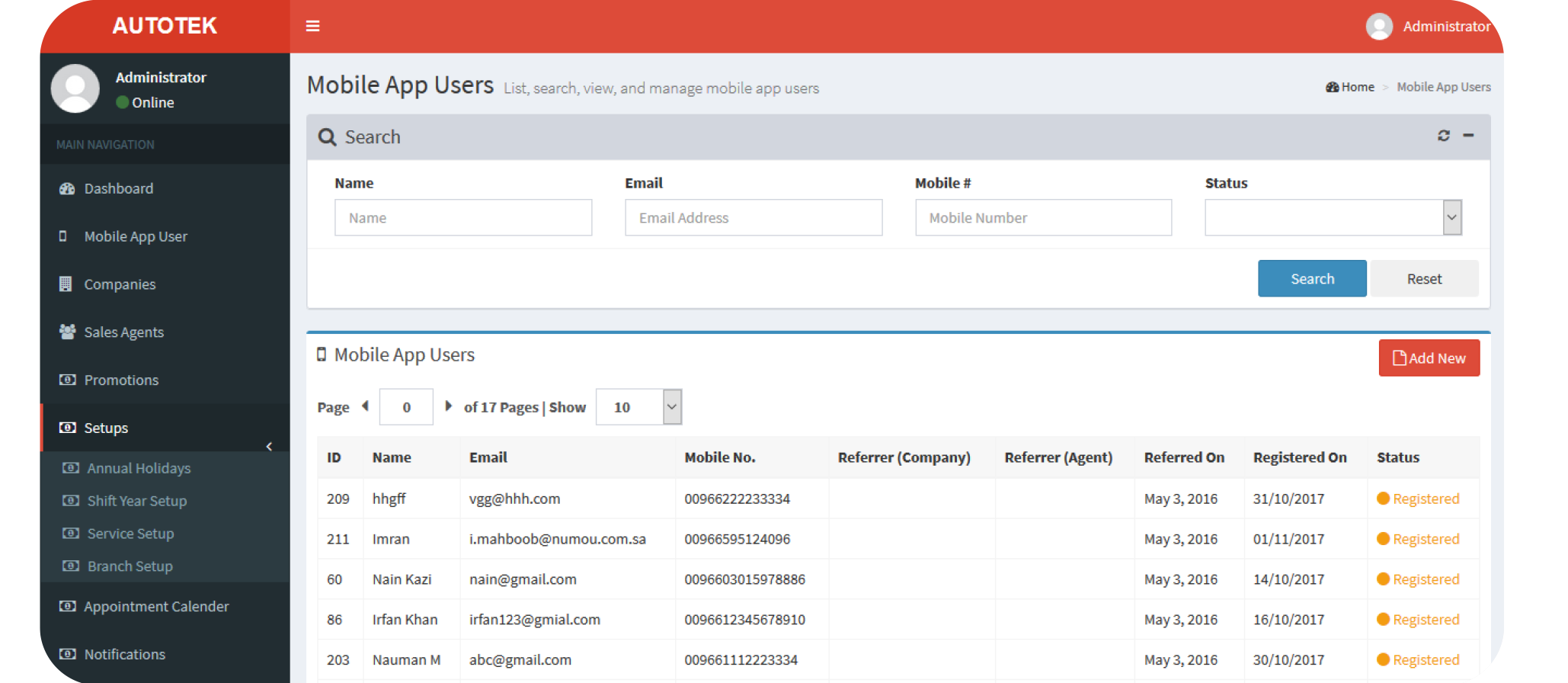
Task: Click the Service Setup icon
Action: click(x=71, y=534)
